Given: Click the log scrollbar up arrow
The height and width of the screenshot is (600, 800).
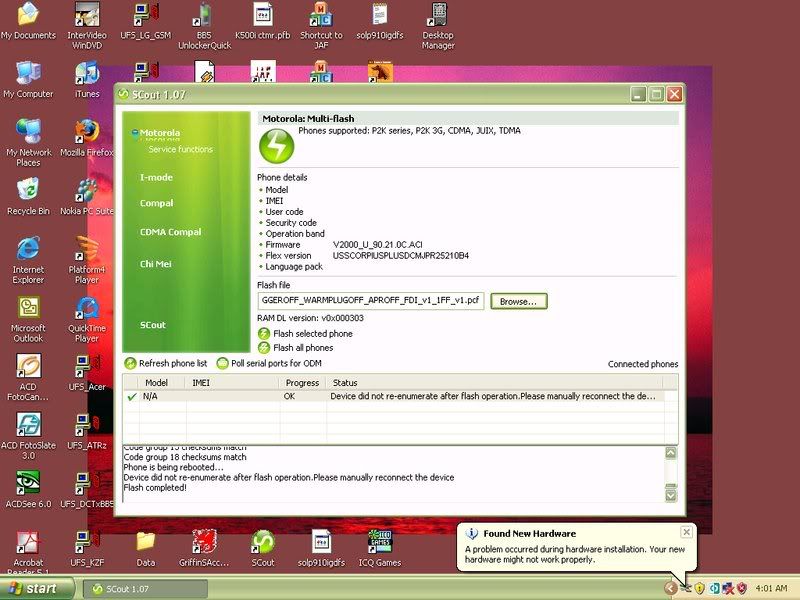Looking at the screenshot, I should click(x=671, y=453).
